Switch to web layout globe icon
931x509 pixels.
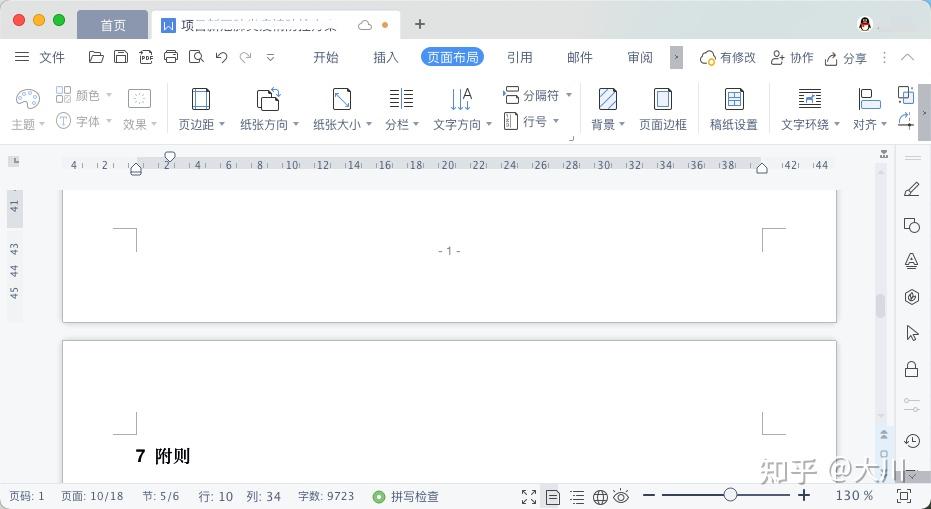pyautogui.click(x=600, y=497)
